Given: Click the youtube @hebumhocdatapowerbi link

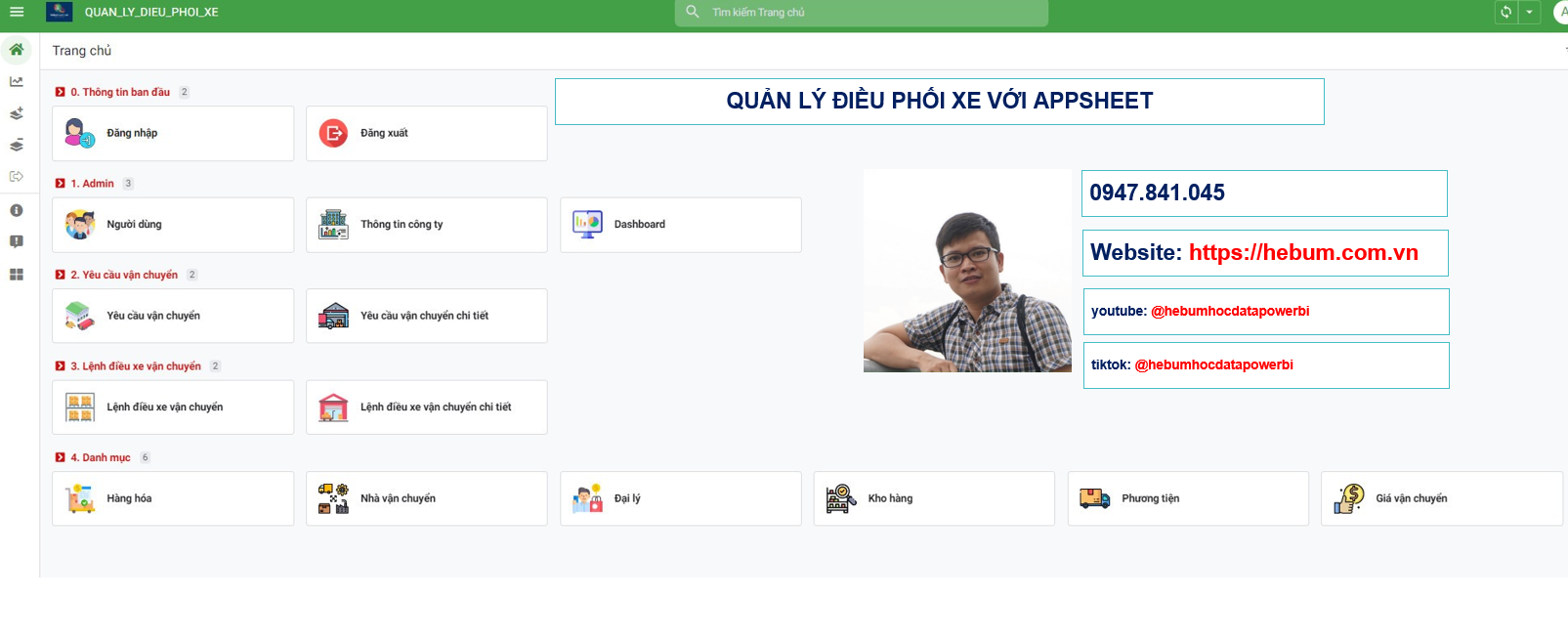Looking at the screenshot, I should [1229, 312].
